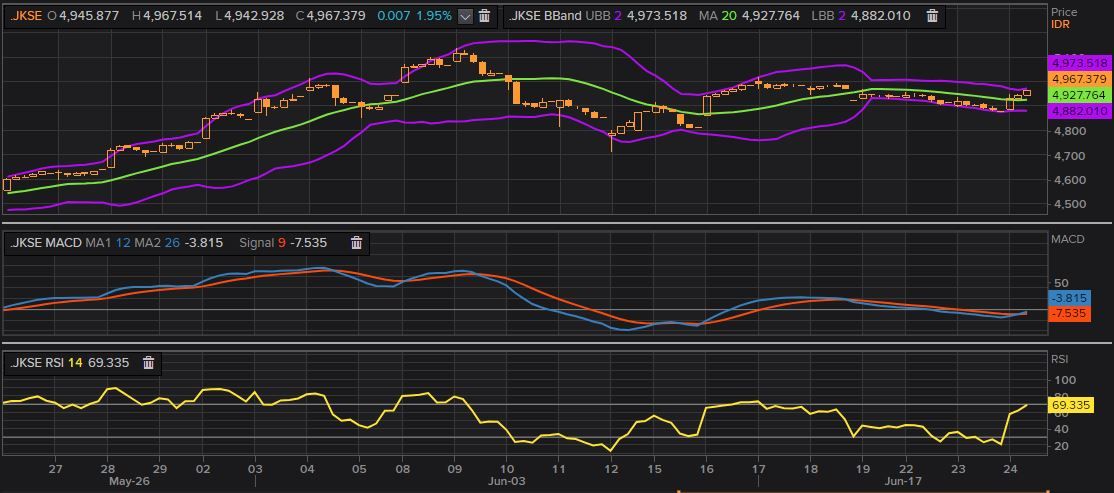Viewport: 1114px width, 493px height.
Task: Select the .JKSE BBand legend label
Action: [545, 16]
